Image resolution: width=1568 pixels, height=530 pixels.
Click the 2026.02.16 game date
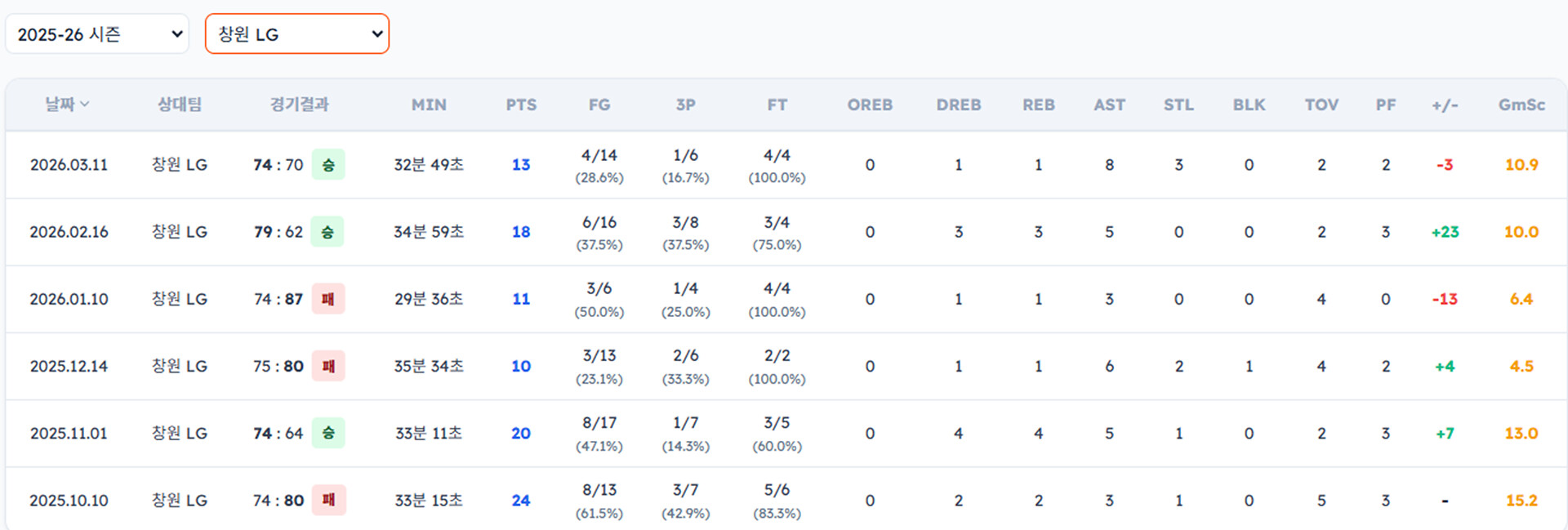(x=69, y=232)
